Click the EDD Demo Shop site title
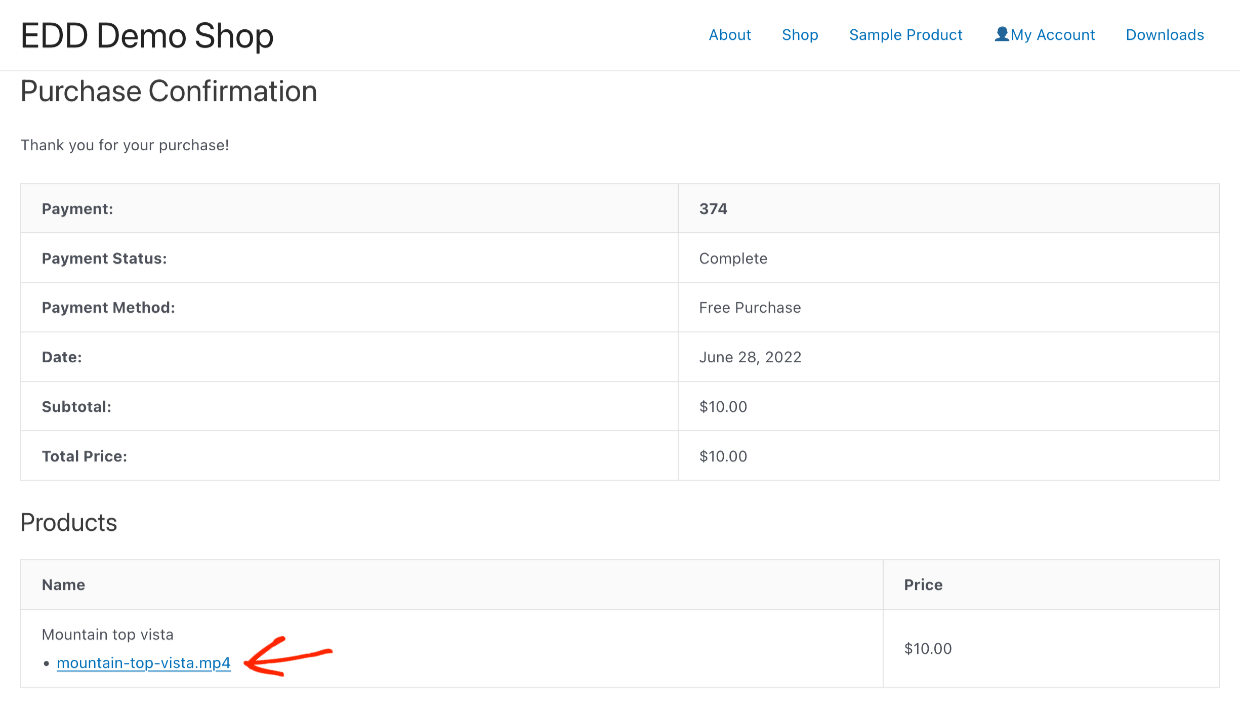 (x=146, y=35)
